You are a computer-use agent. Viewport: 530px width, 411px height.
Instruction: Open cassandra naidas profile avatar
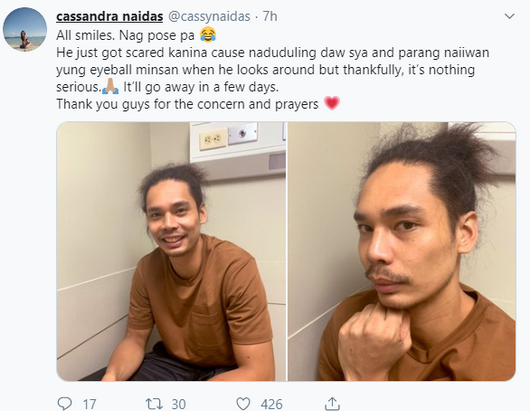pos(25,29)
